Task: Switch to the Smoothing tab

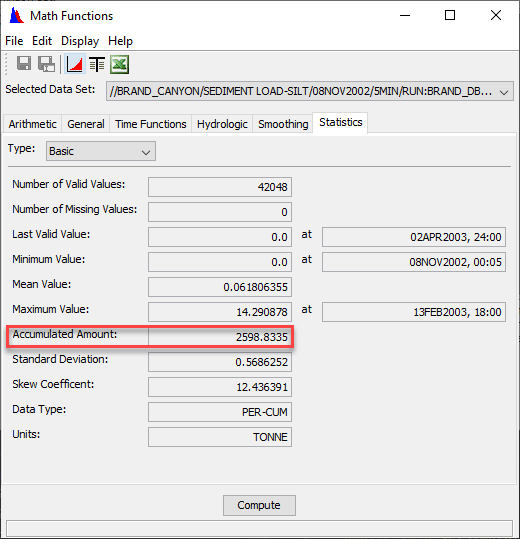Action: (283, 124)
